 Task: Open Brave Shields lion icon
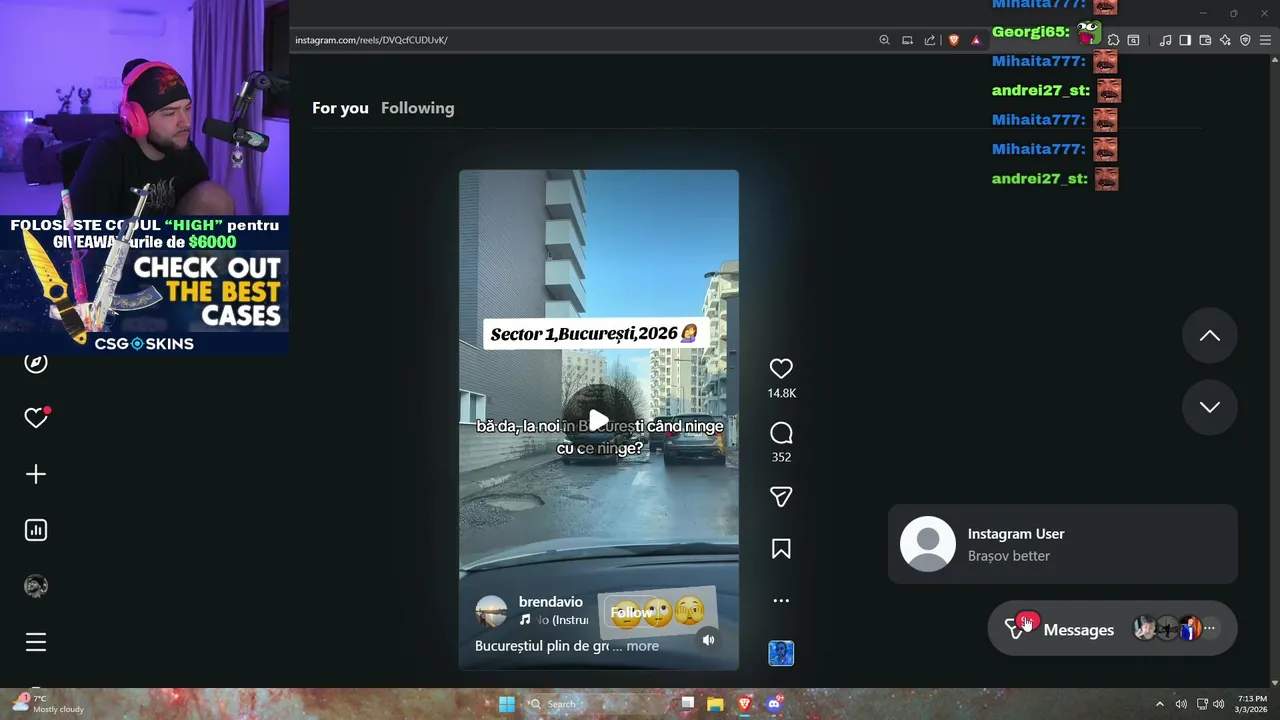pyautogui.click(x=954, y=40)
